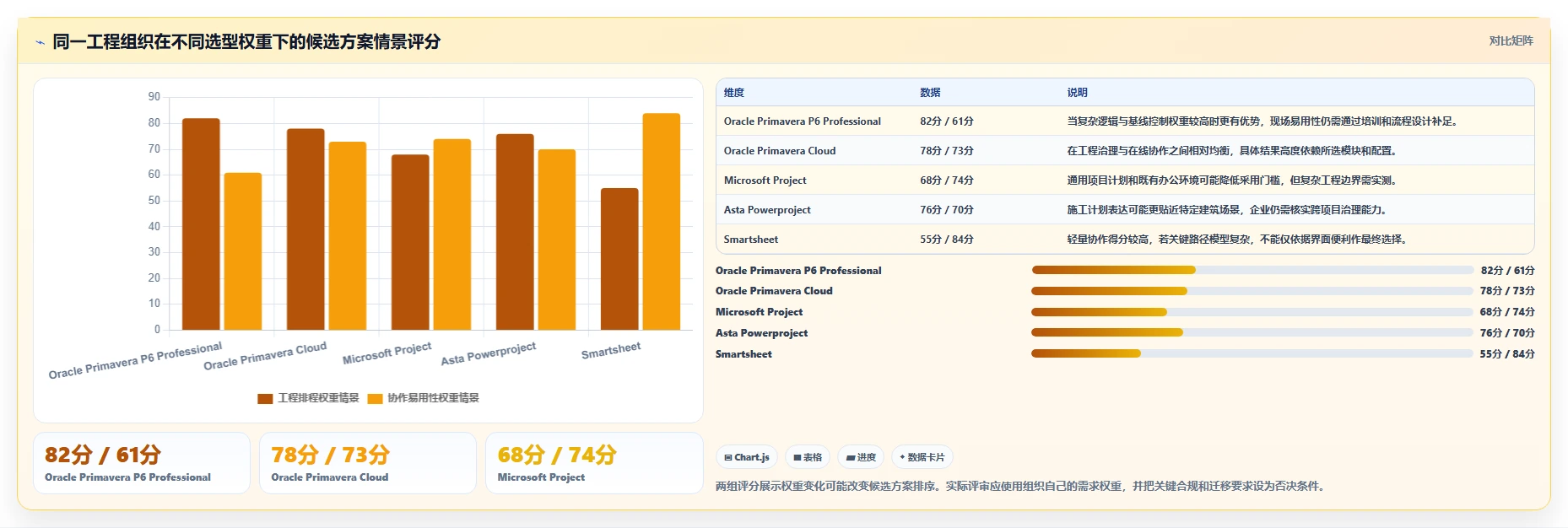Click tall light orange Smartsheet bar
The height and width of the screenshot is (528, 1568).
click(662, 222)
